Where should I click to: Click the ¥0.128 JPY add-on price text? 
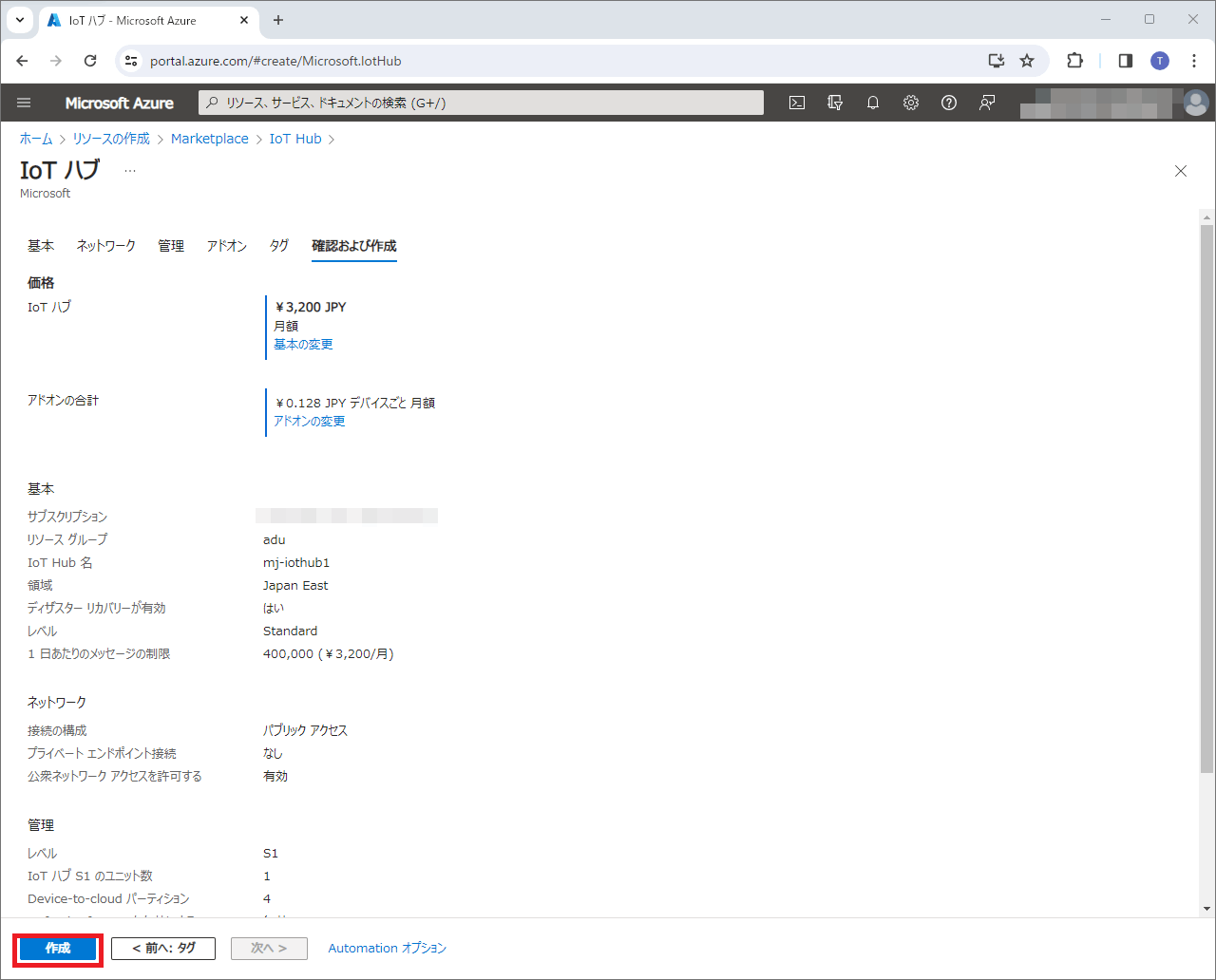click(354, 403)
